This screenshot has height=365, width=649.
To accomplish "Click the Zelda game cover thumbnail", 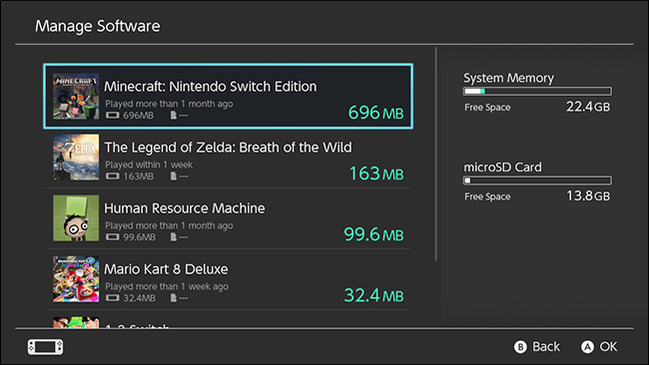I will pos(76,157).
